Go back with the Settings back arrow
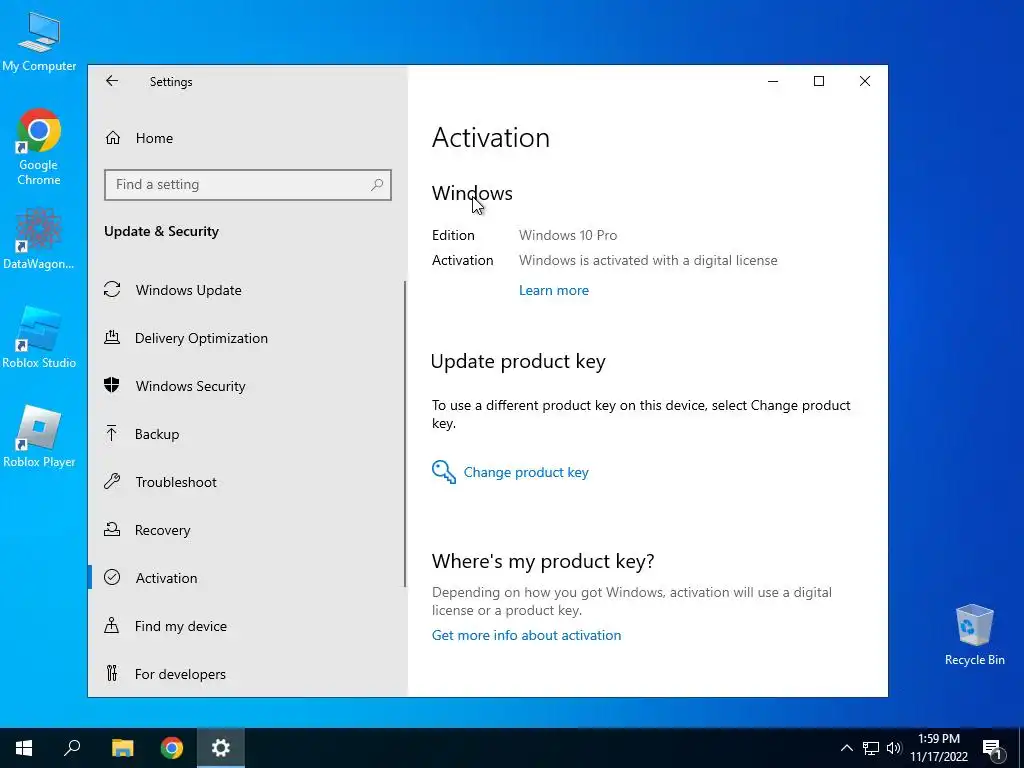Image resolution: width=1024 pixels, height=768 pixels. coord(112,81)
